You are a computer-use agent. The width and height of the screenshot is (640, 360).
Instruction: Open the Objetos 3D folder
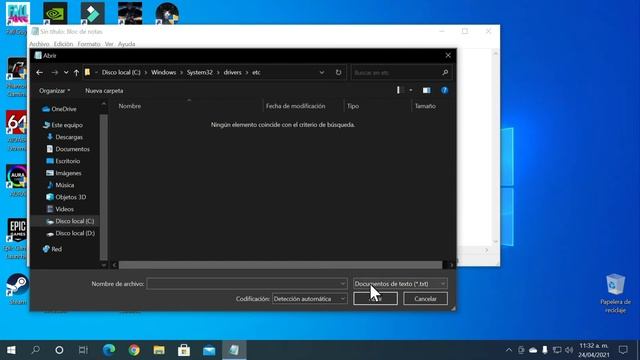click(x=66, y=197)
